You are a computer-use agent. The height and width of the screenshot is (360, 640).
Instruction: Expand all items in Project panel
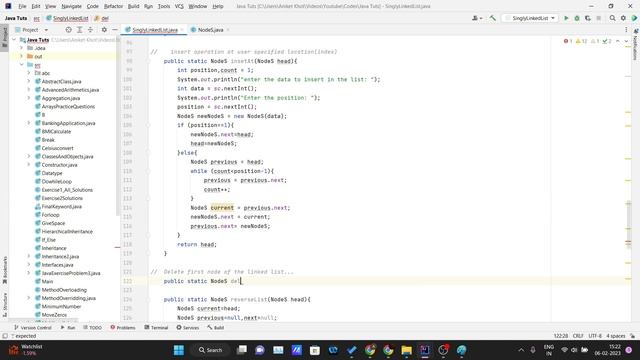80,30
